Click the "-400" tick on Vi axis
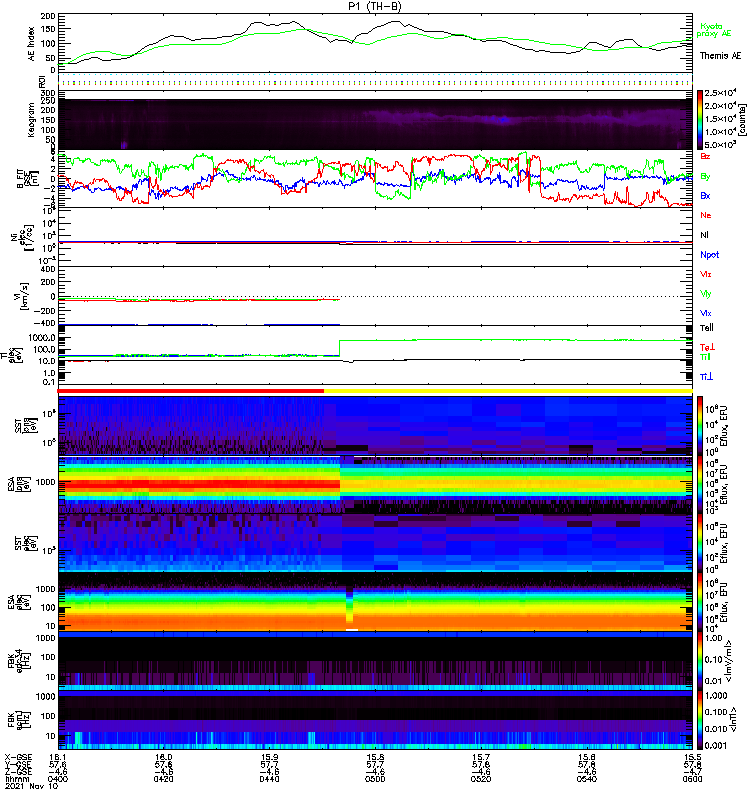 pos(45,323)
